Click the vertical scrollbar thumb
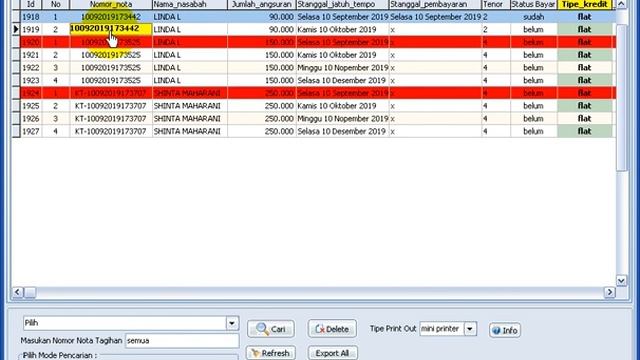This screenshot has width=640, height=360. click(x=621, y=98)
